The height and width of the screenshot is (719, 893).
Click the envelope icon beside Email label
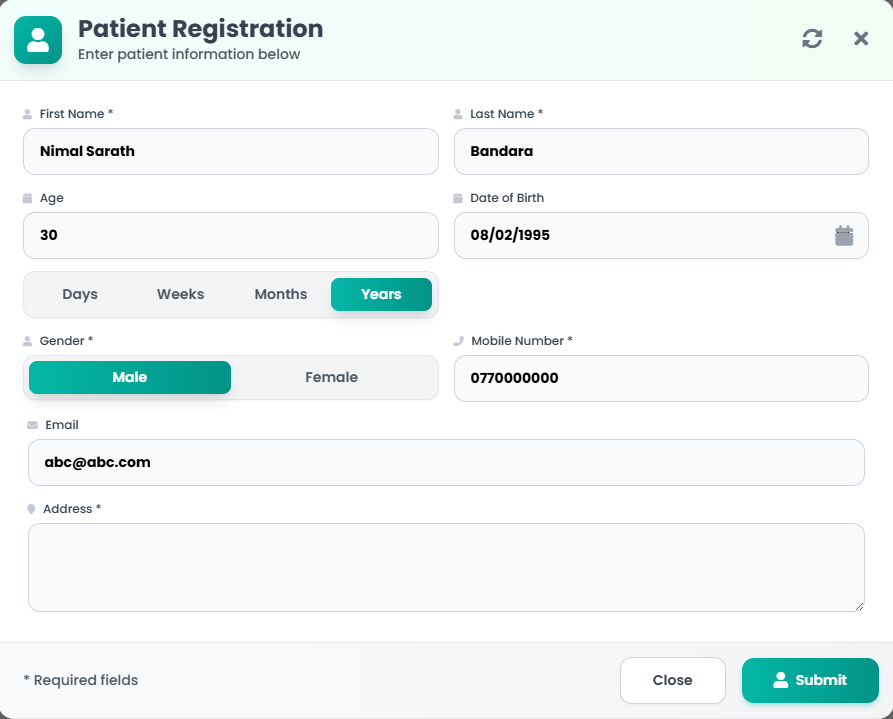click(x=29, y=424)
